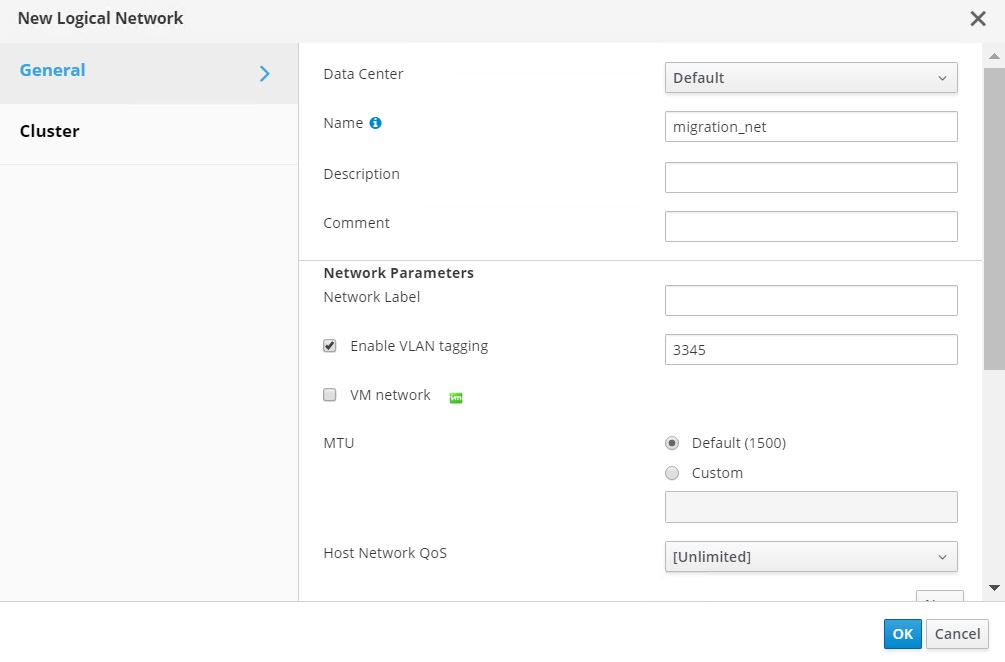Screen dimensions: 1005x662
Task: Click the Cancel button
Action: click(957, 633)
